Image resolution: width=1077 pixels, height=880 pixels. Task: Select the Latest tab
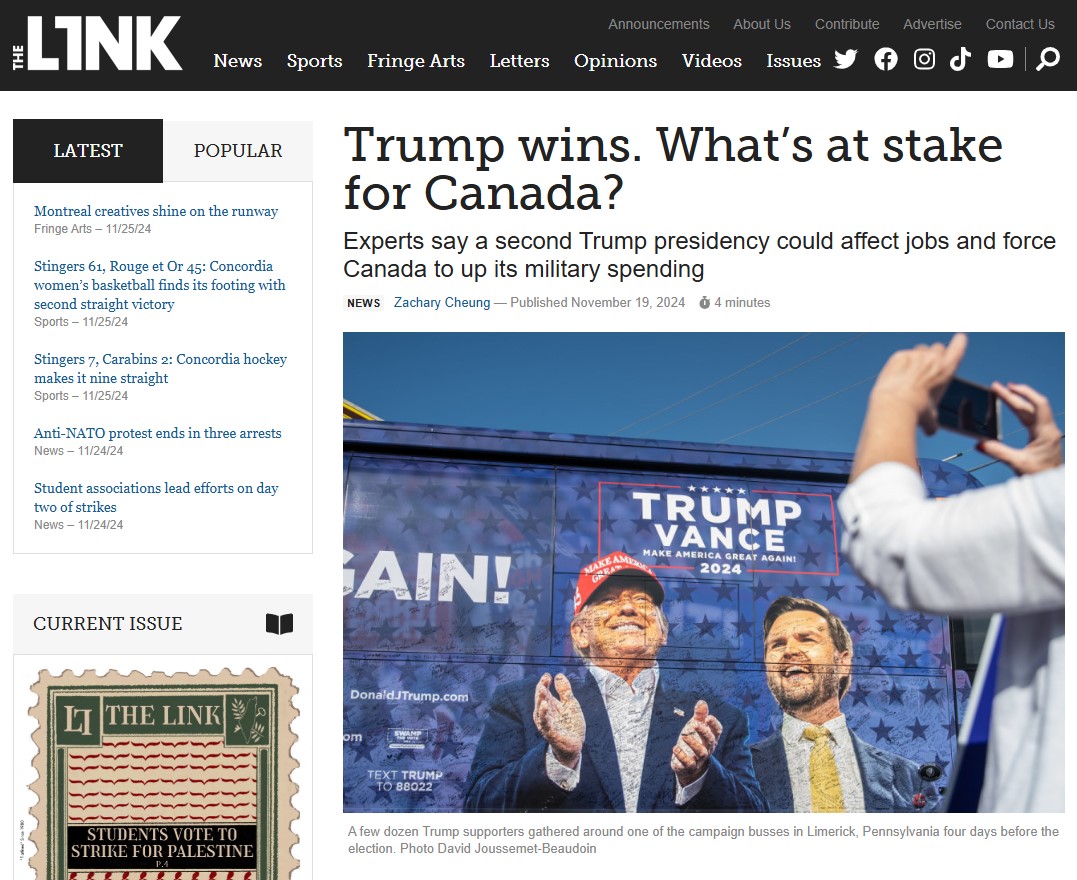point(88,150)
